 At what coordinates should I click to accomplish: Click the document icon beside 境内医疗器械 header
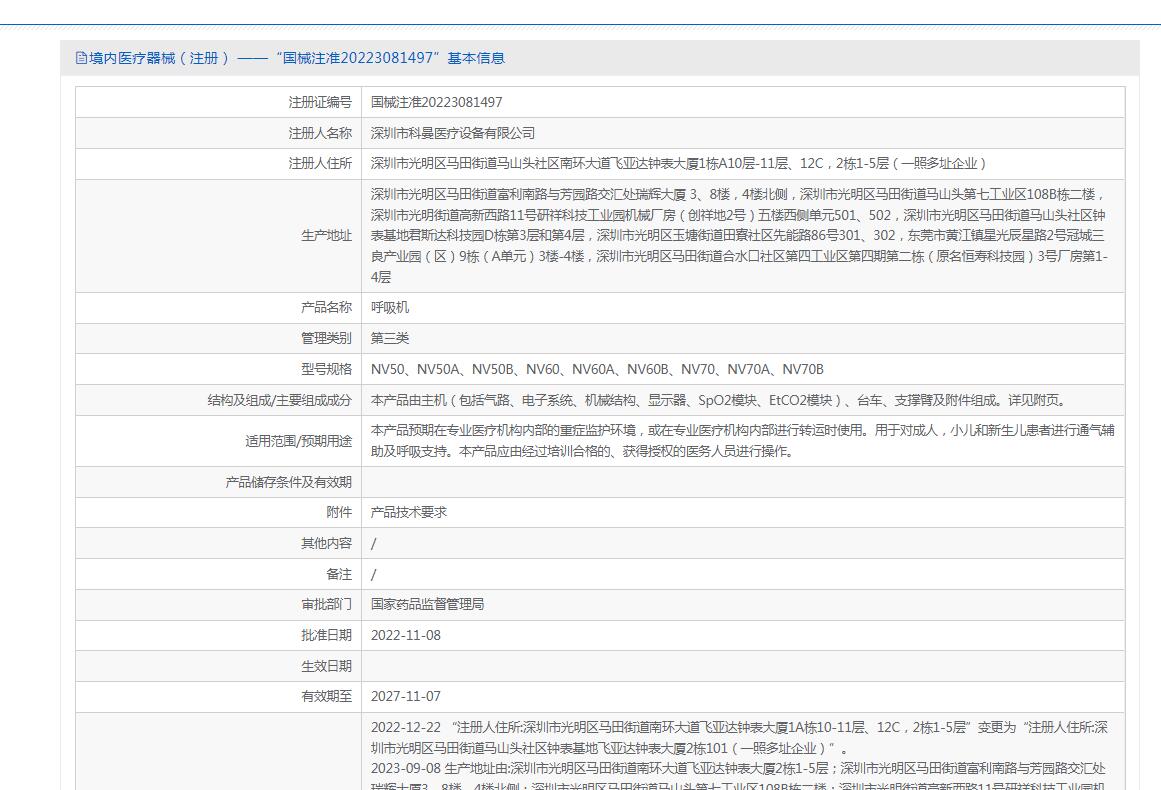(x=81, y=58)
